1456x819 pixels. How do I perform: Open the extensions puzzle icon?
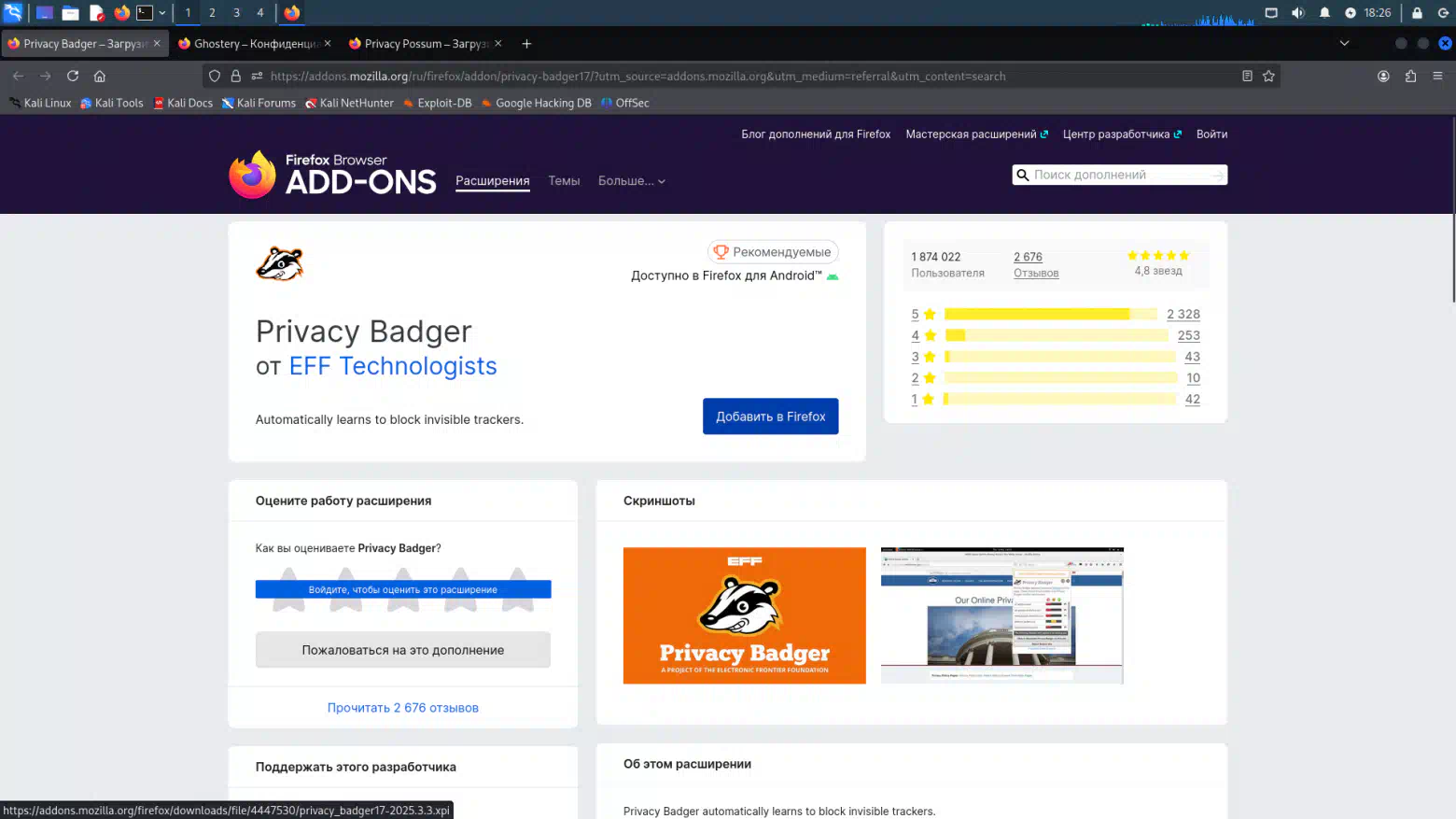tap(1410, 77)
